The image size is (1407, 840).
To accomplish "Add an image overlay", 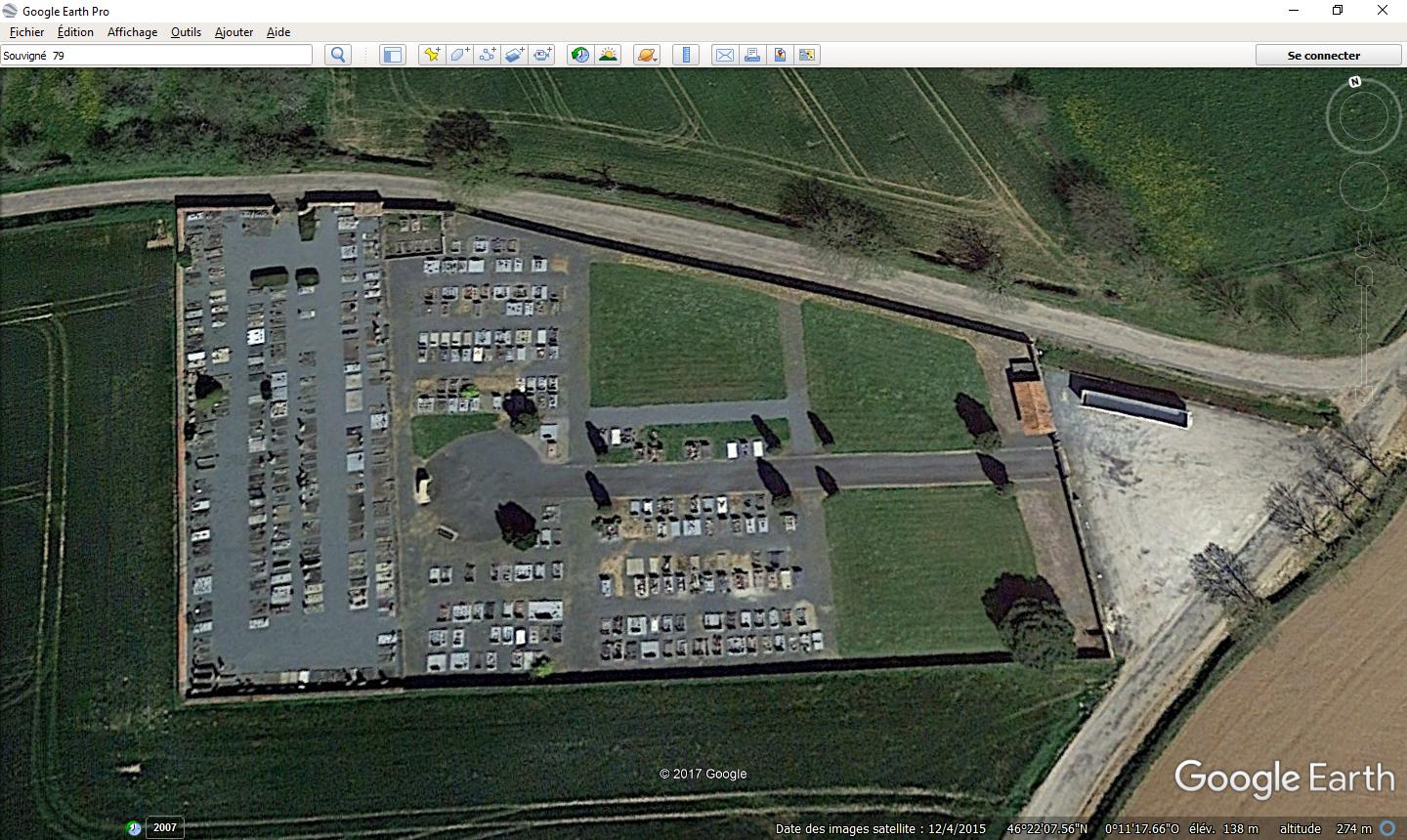I will (514, 55).
